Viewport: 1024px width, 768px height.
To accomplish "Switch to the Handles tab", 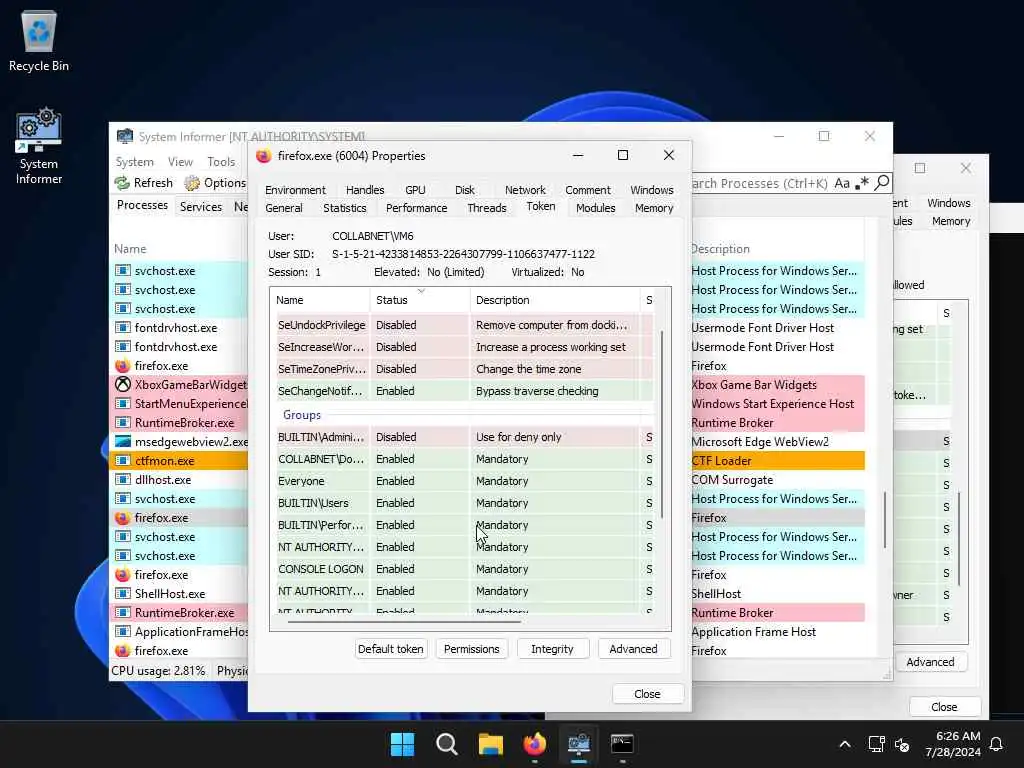I will (x=365, y=190).
